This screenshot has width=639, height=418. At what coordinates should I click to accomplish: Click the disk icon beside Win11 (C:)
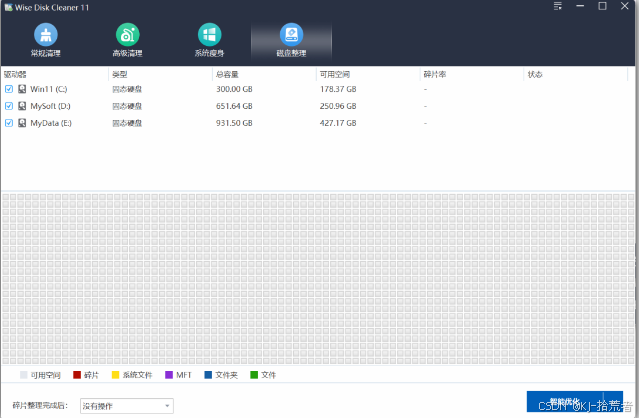point(22,89)
